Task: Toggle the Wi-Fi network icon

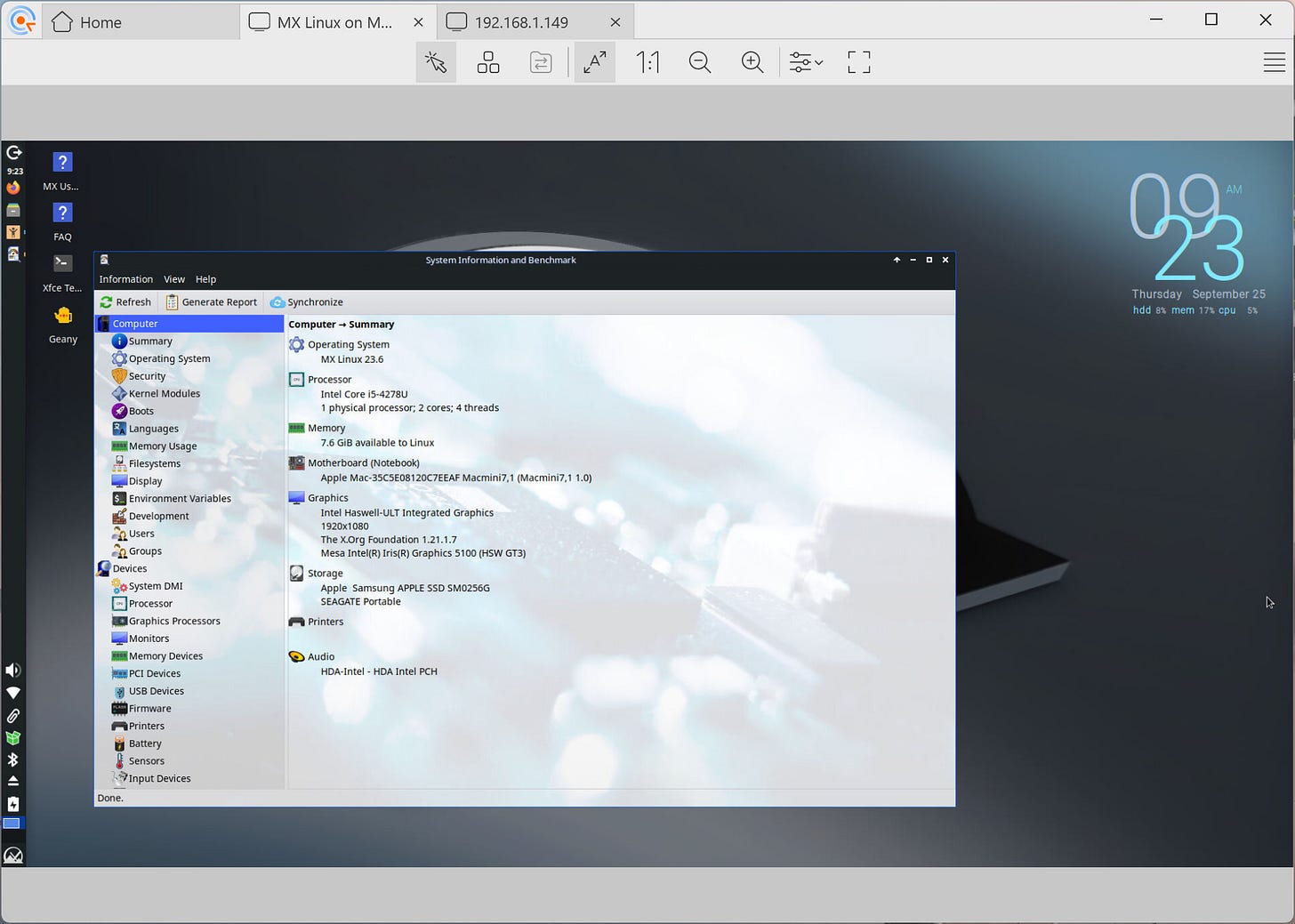Action: (x=12, y=692)
